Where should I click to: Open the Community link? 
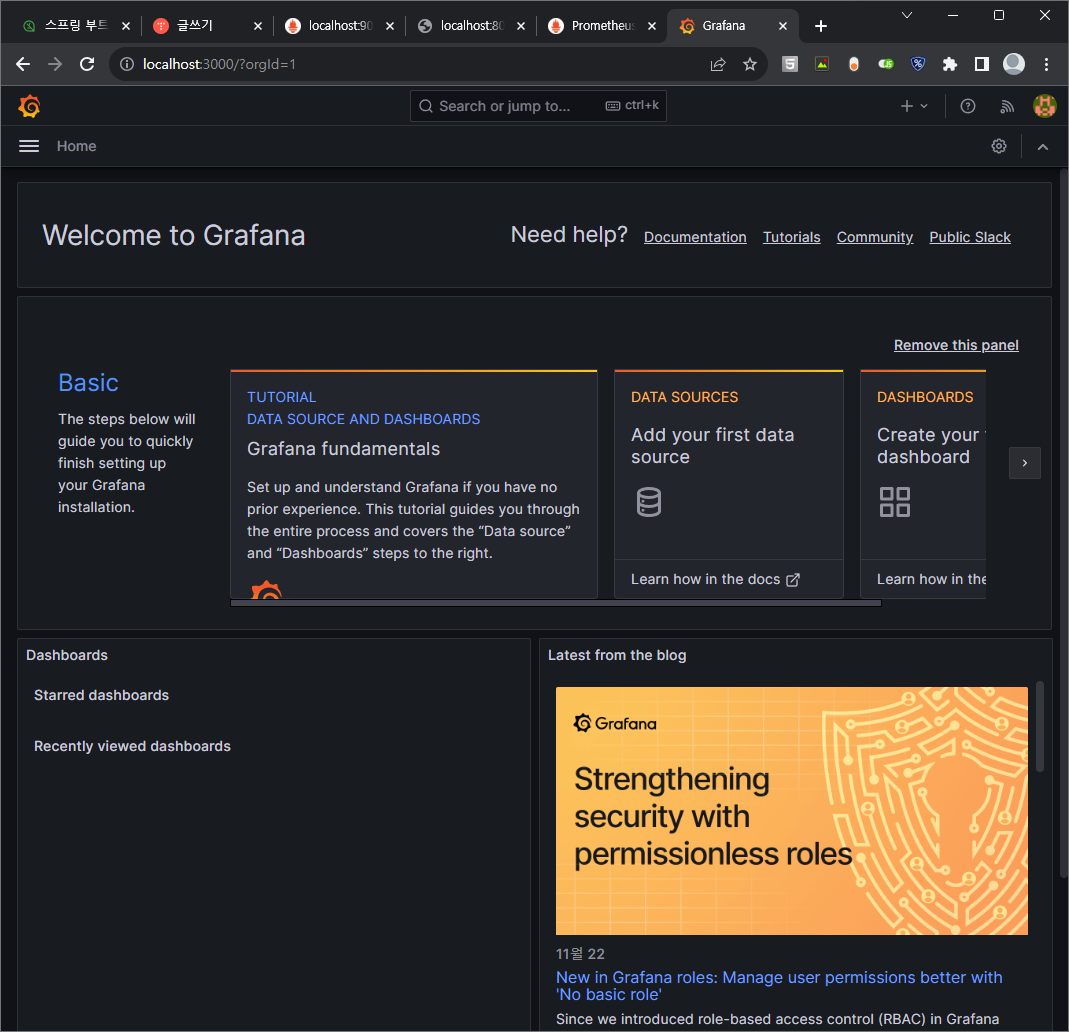click(874, 237)
